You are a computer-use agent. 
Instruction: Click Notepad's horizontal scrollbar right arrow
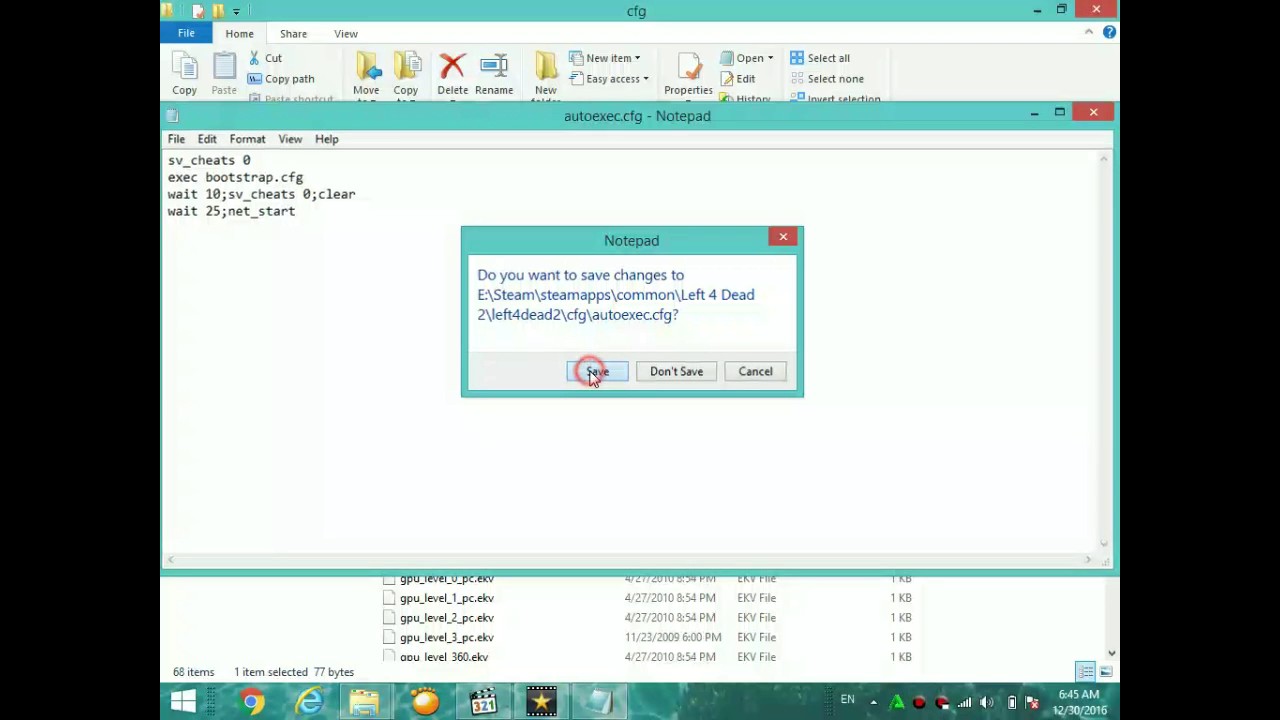1089,560
